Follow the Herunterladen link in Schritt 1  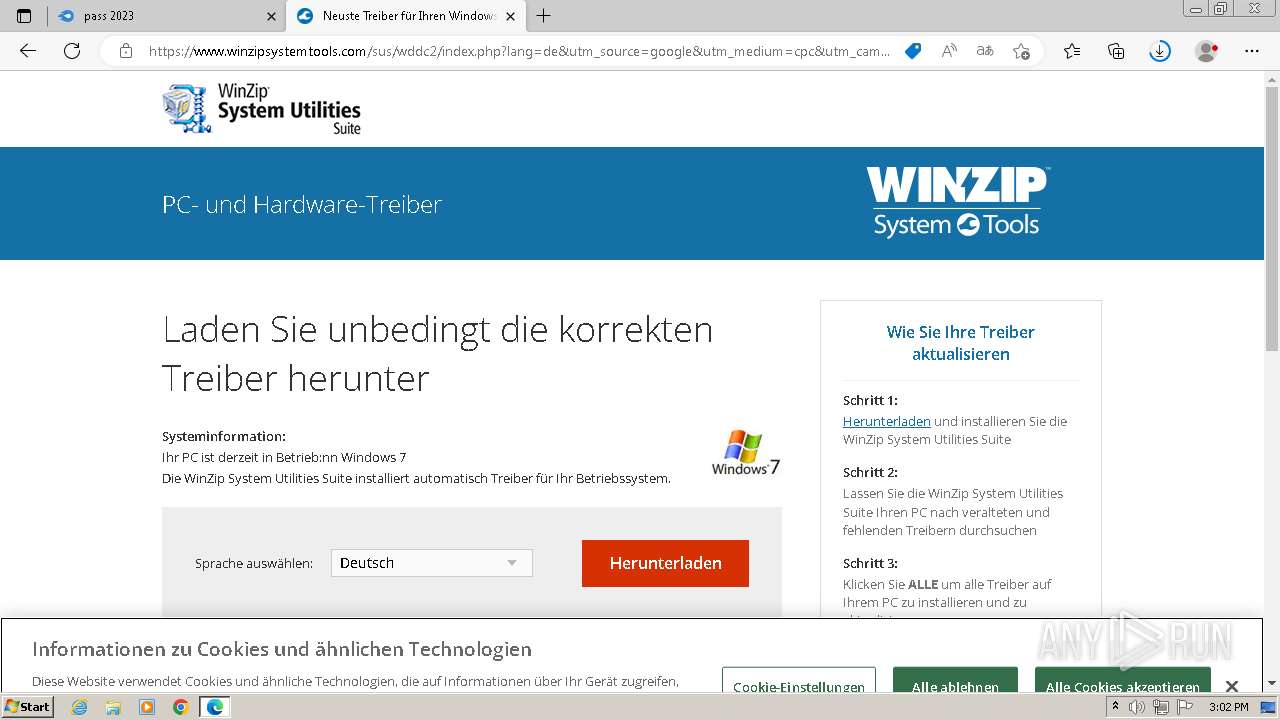pos(887,421)
